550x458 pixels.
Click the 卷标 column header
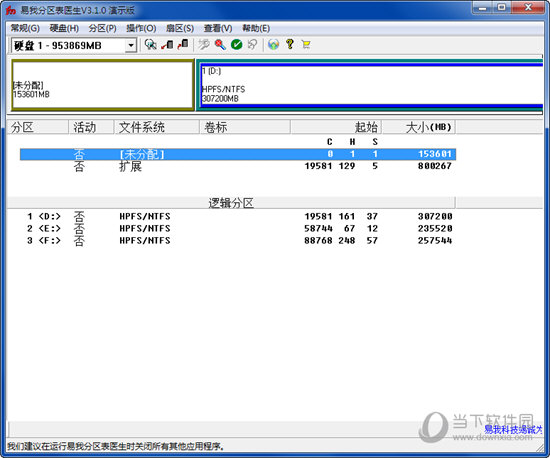click(245, 127)
